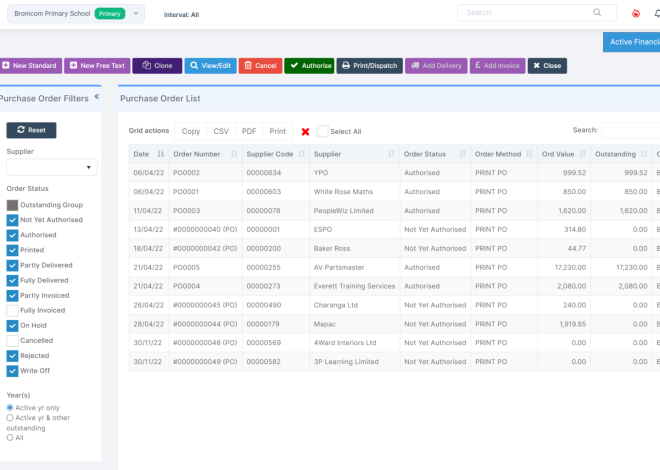Click the magnifier icon in top search
The width and height of the screenshot is (660, 470).
[597, 12]
